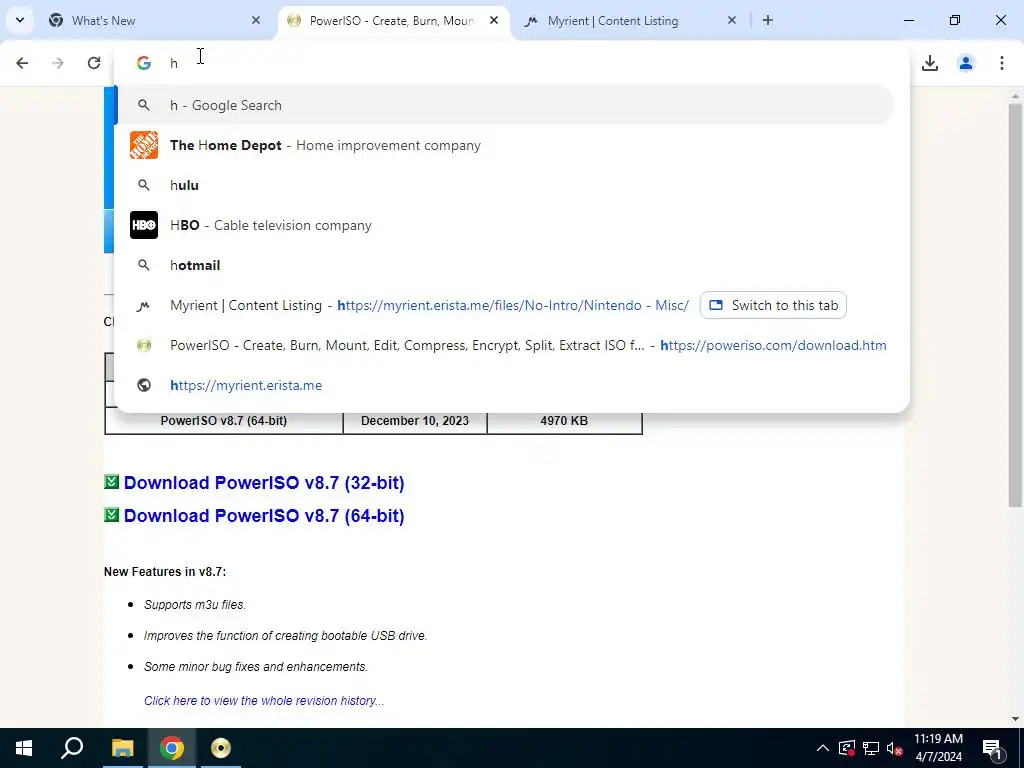The height and width of the screenshot is (768, 1024).
Task: Click the magnifier icon beside hulu
Action: (144, 185)
